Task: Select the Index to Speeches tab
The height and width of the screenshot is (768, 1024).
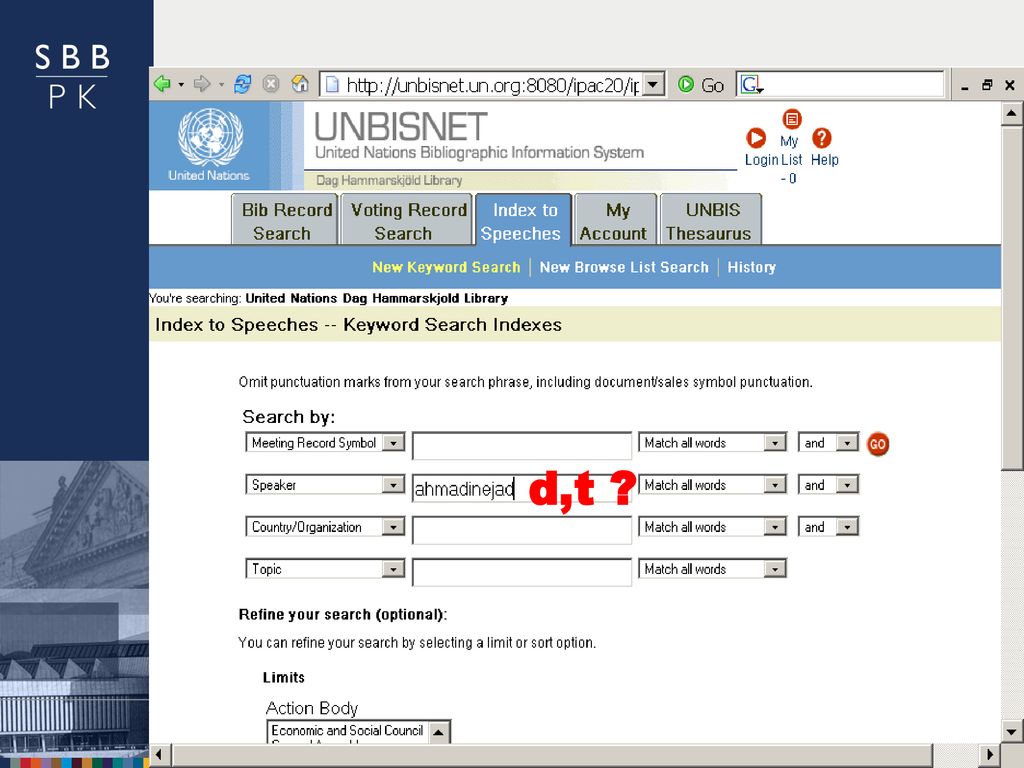Action: pos(524,220)
